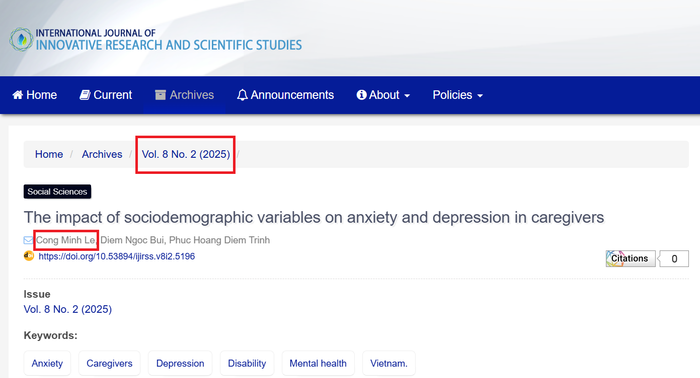
Task: Click author name Phuc Hoang Diem Trinh
Action: point(219,240)
